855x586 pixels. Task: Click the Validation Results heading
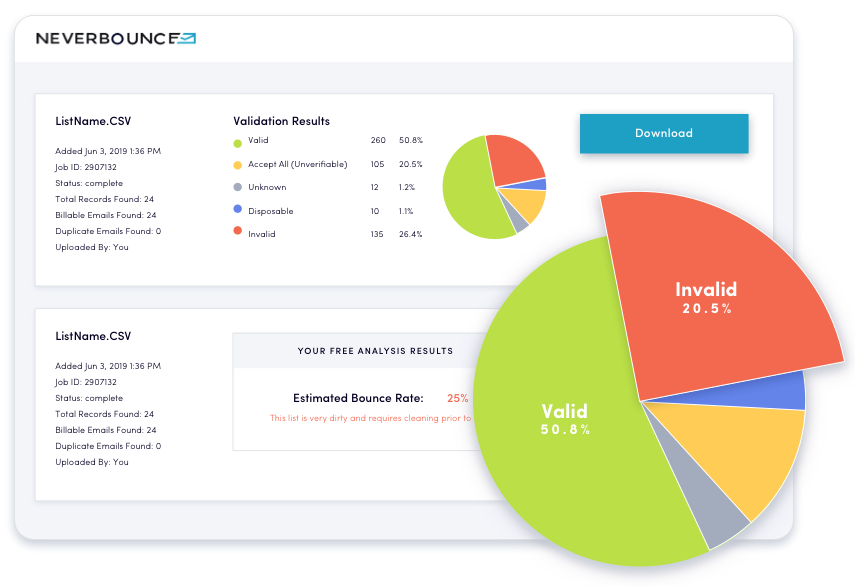281,121
